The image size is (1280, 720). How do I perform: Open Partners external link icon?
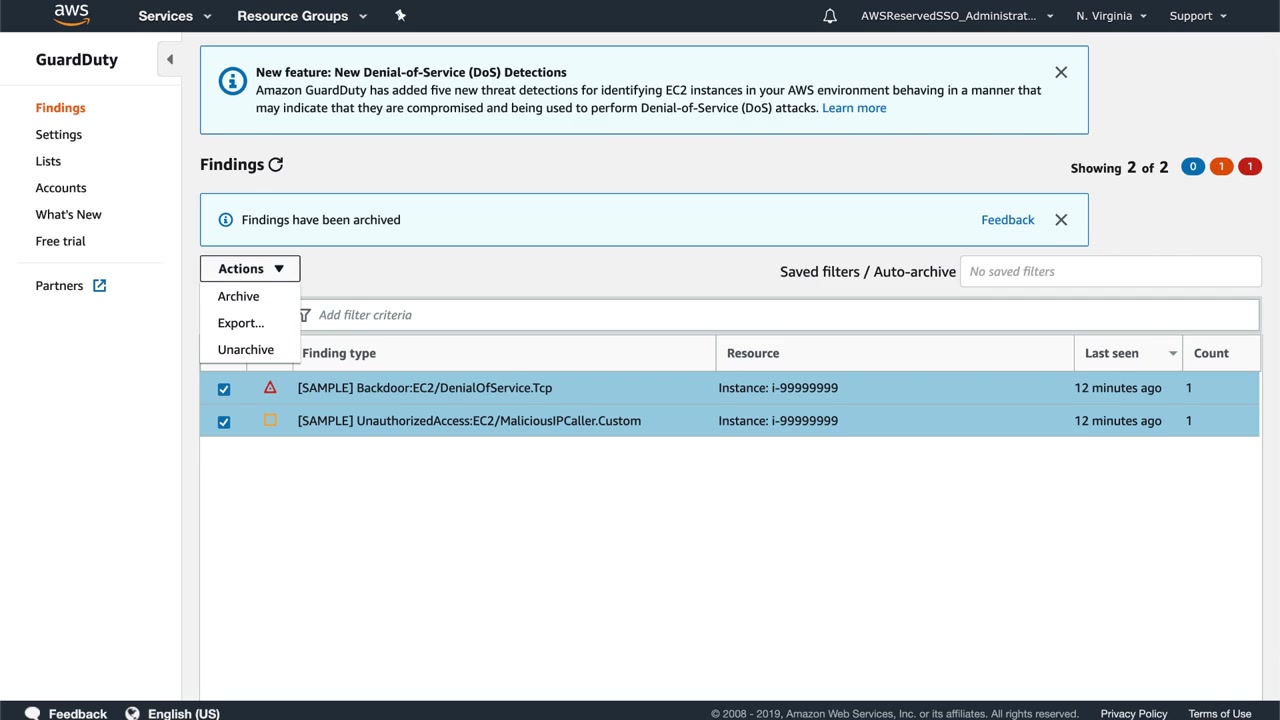click(x=99, y=286)
